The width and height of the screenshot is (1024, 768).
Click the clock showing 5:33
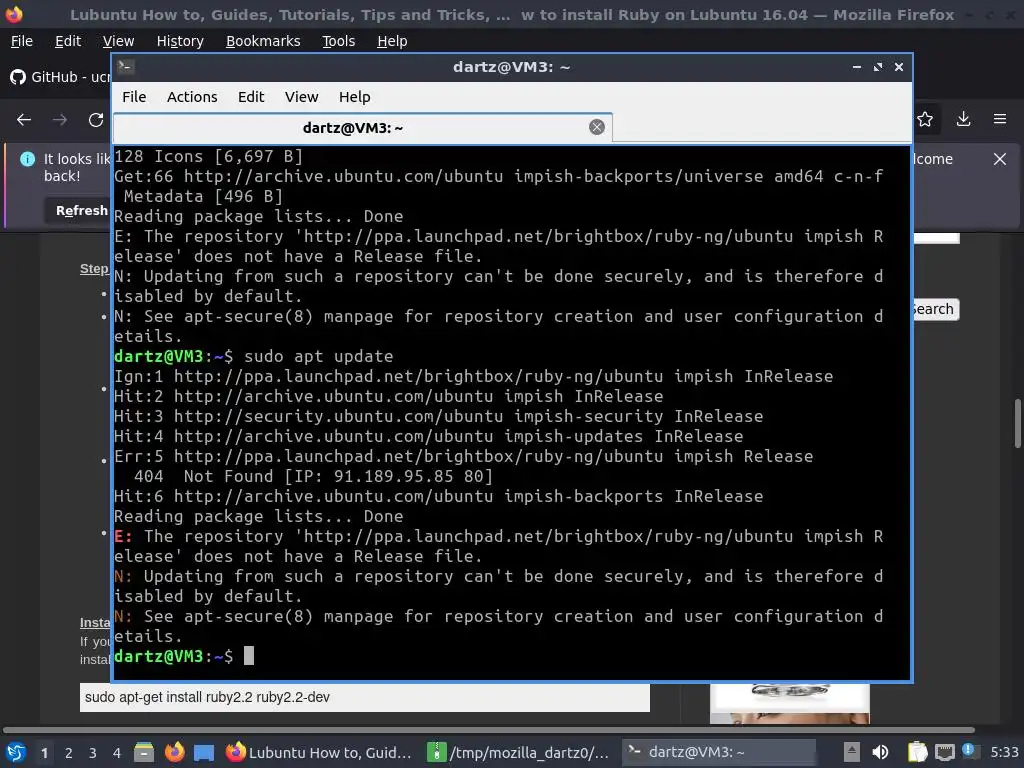1004,752
